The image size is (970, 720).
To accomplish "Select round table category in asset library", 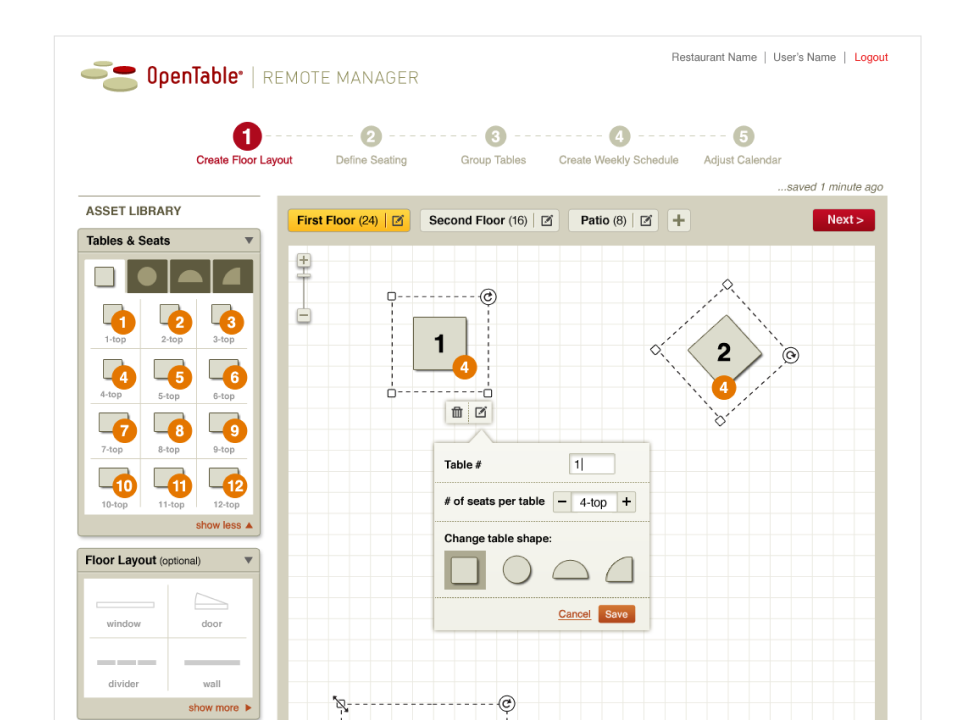I will (x=147, y=277).
